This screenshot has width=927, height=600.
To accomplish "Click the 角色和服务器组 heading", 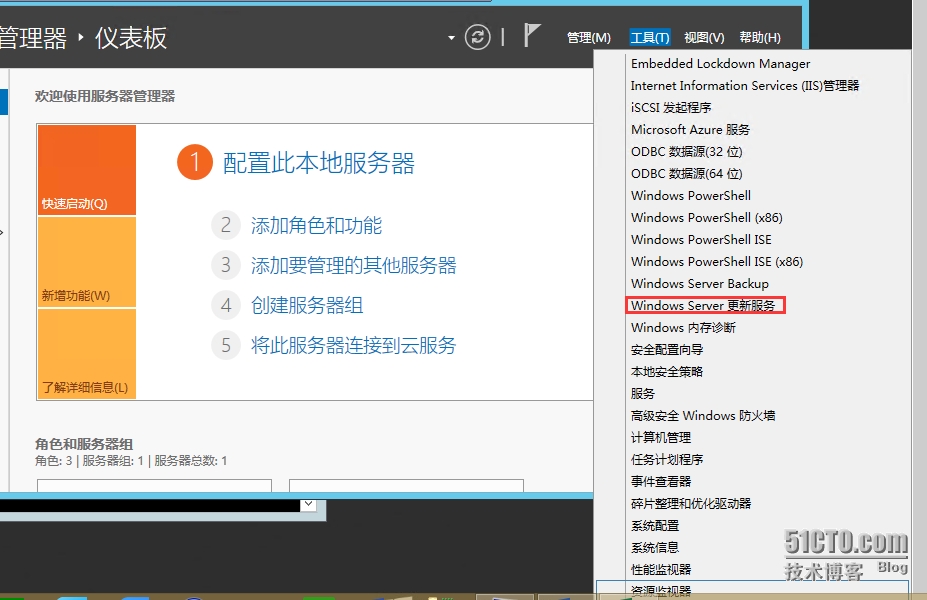I will point(84,444).
